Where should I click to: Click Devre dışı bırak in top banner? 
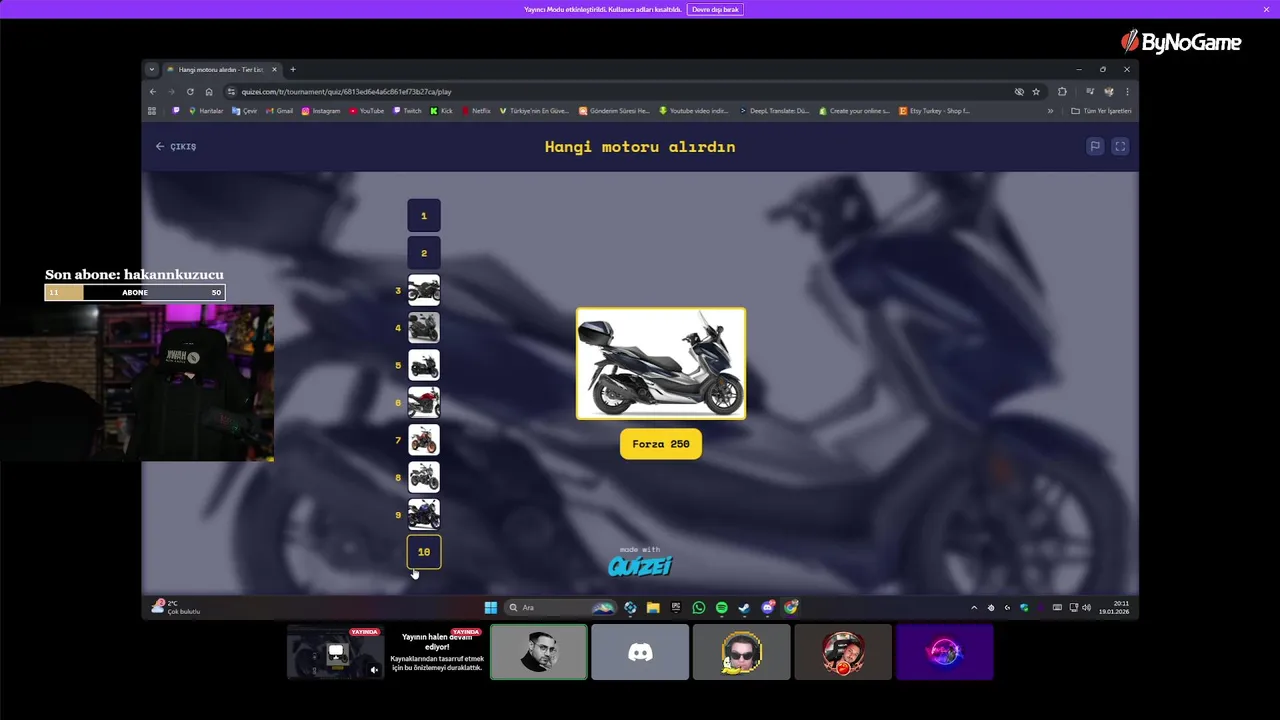[x=715, y=9]
